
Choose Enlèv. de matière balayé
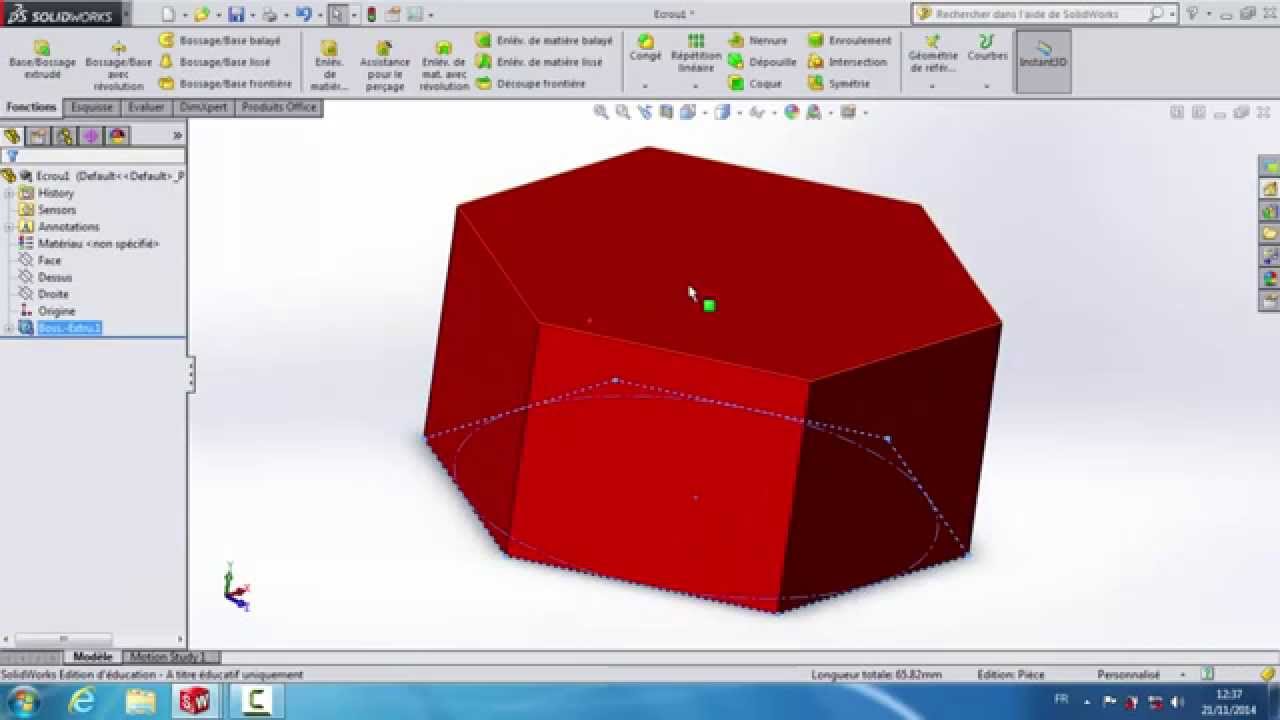(545, 41)
